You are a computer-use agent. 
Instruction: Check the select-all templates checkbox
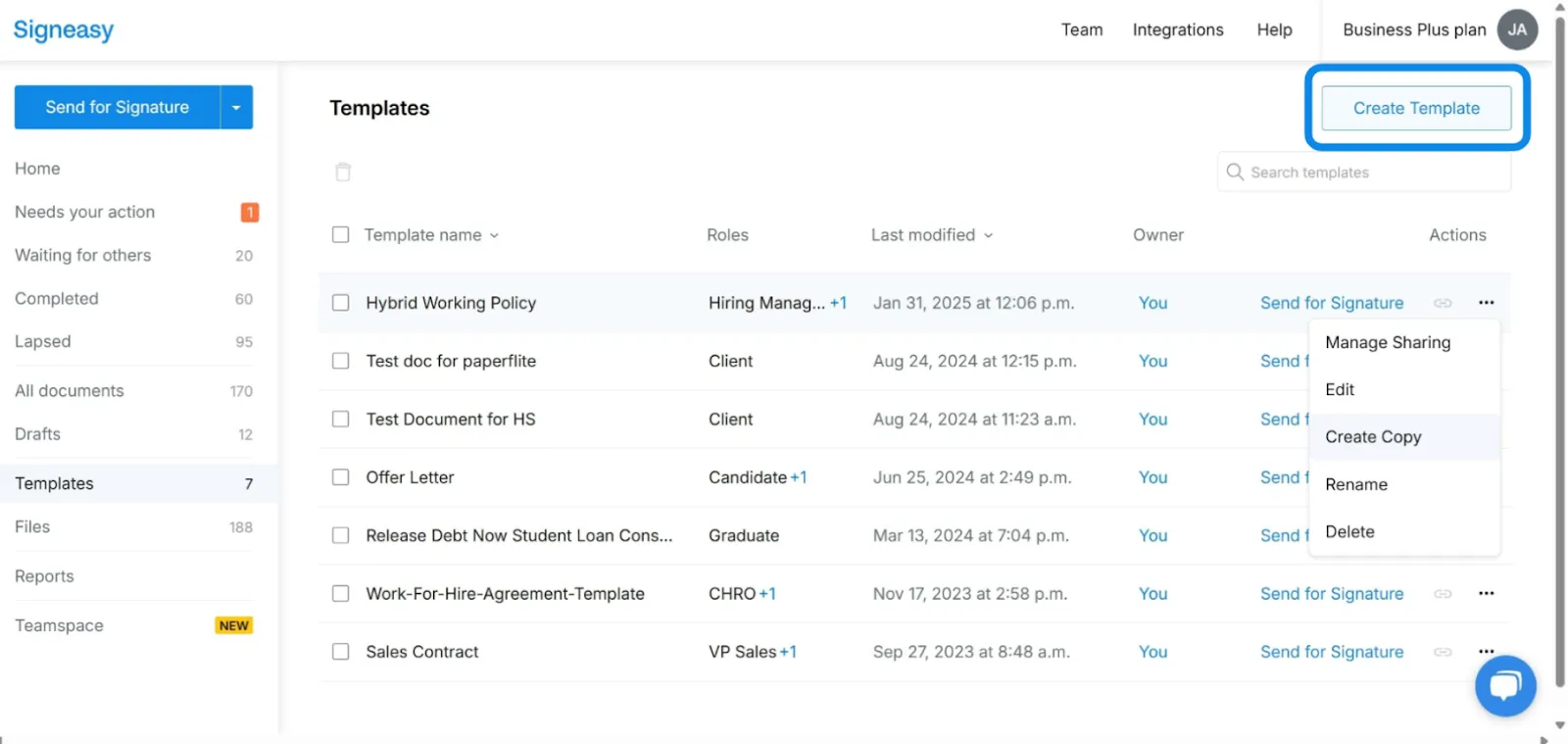340,235
